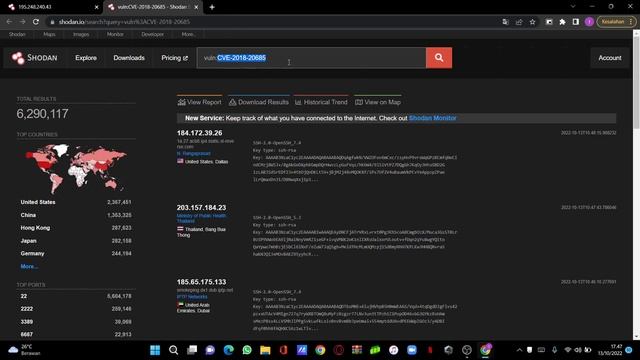The width and height of the screenshot is (640, 360).
Task: Open the View Report tab
Action: pyautogui.click(x=200, y=102)
